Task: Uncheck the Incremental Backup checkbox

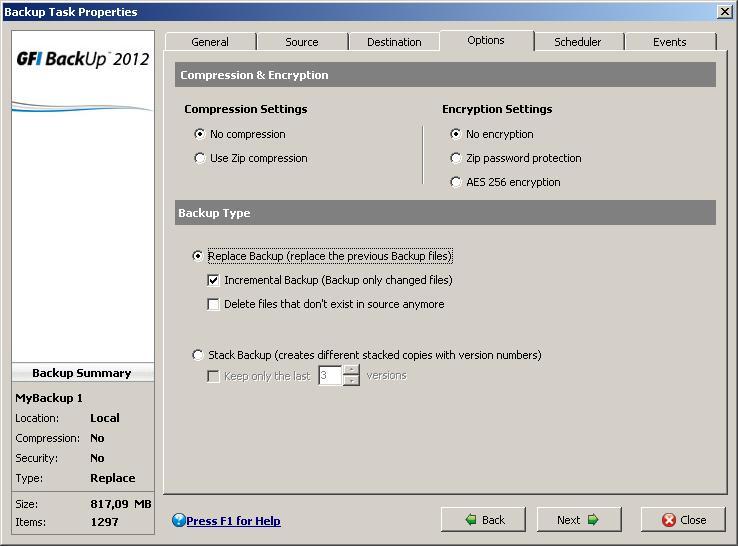Action: [213, 280]
